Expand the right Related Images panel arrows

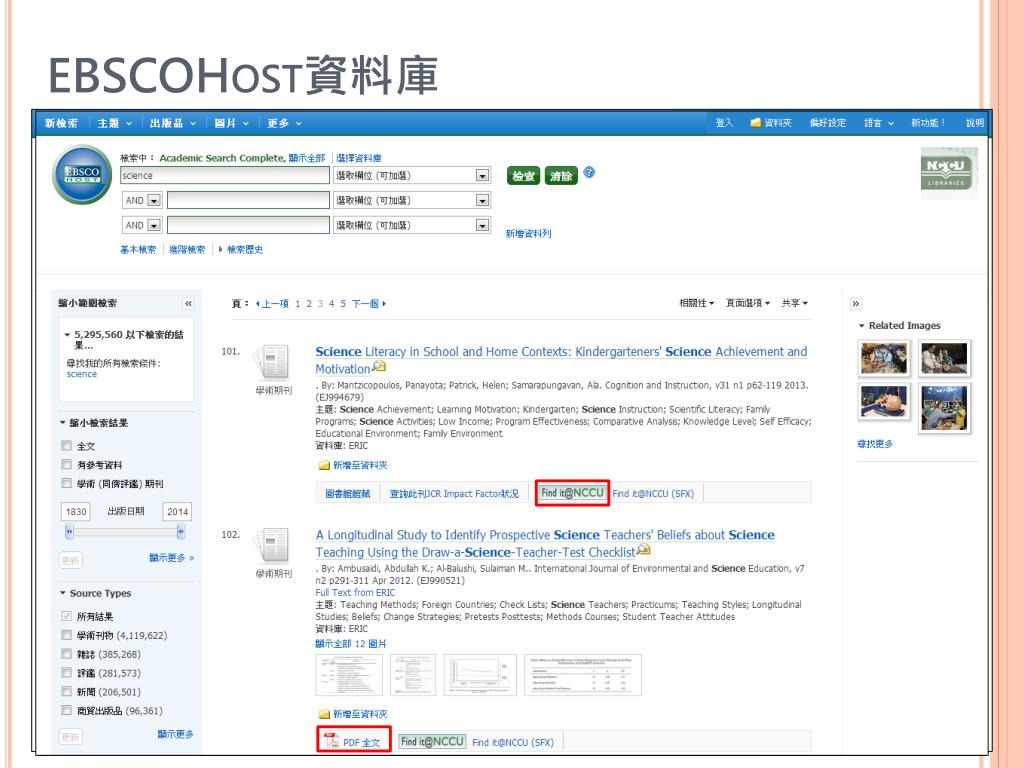pyautogui.click(x=856, y=304)
